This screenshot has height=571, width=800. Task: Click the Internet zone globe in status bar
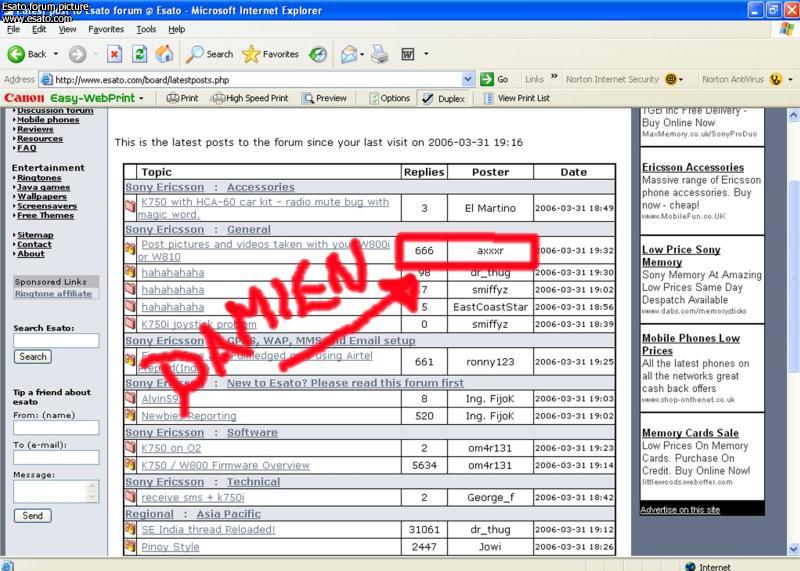[x=690, y=566]
